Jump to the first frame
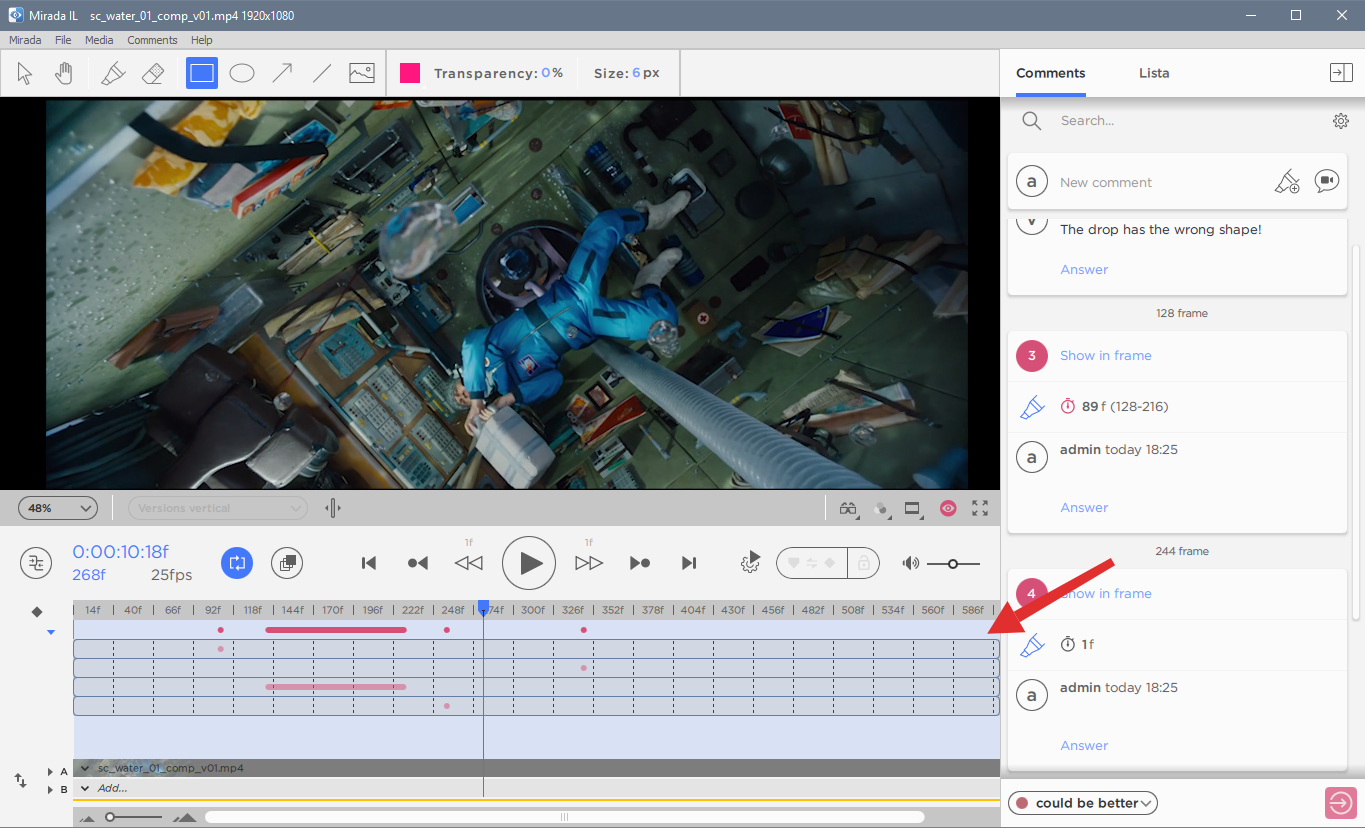 (x=369, y=563)
